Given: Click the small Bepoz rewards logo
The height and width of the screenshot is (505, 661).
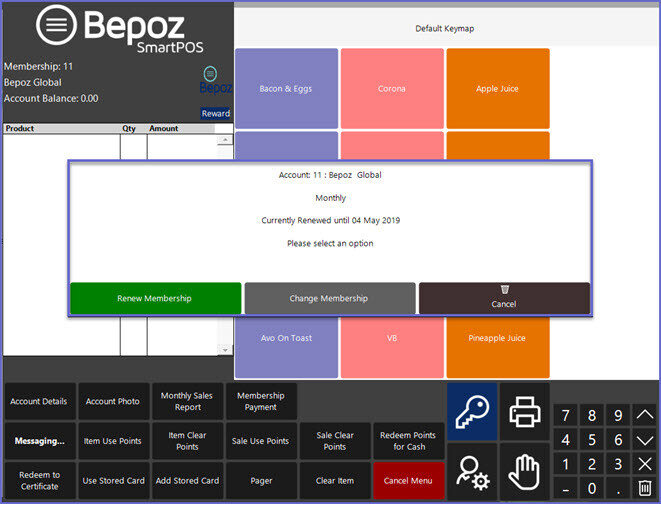Looking at the screenshot, I should (215, 80).
